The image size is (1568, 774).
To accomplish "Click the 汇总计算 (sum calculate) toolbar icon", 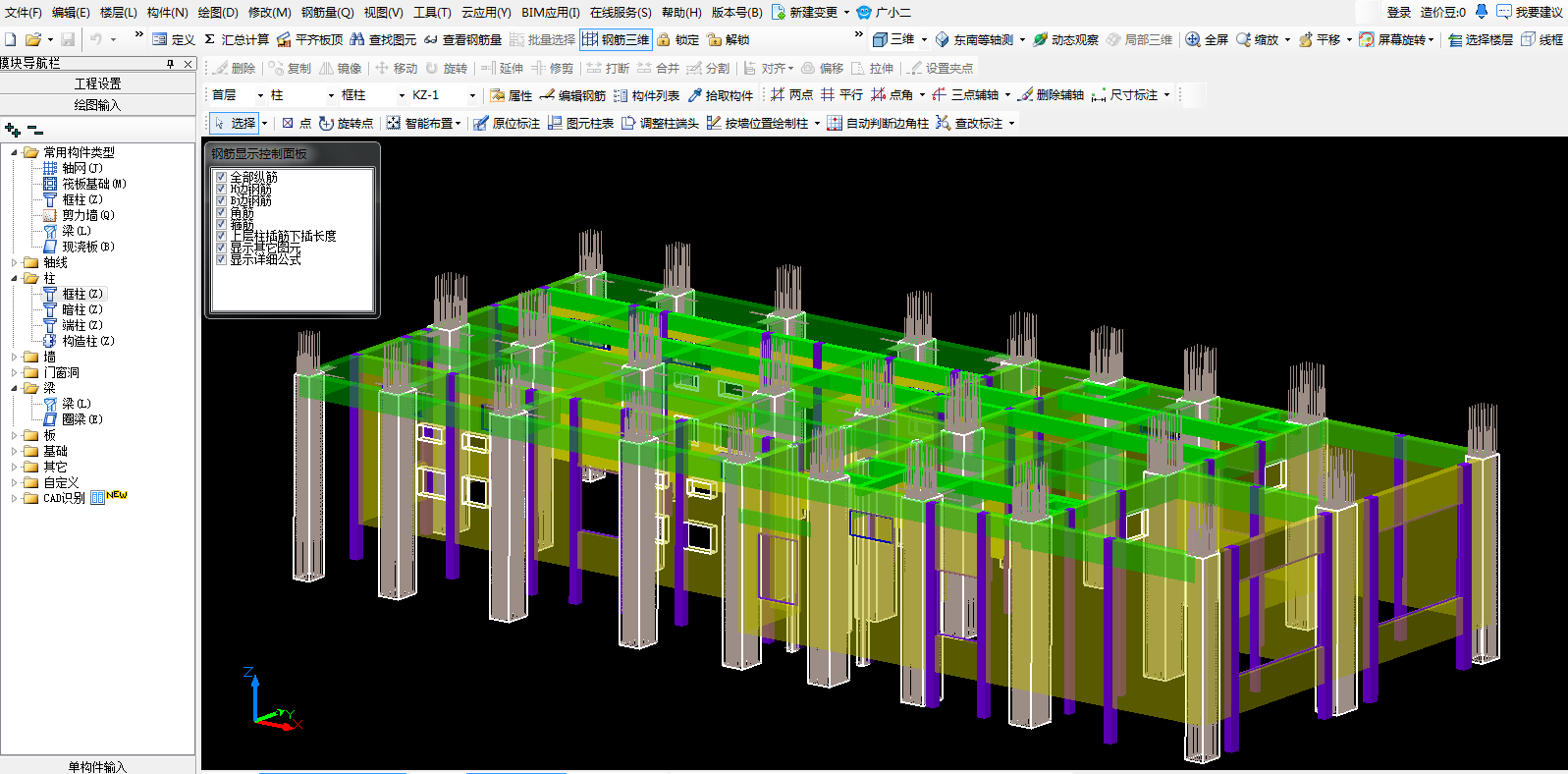I will pos(210,39).
